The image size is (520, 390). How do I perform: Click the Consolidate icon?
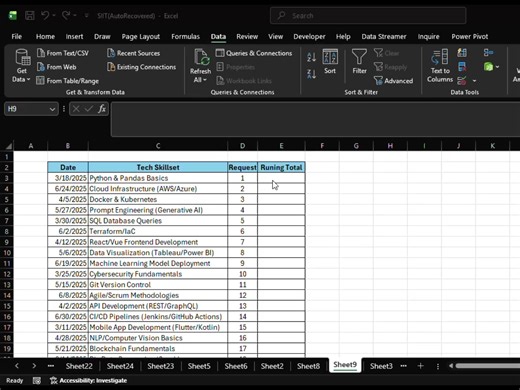coord(488,53)
